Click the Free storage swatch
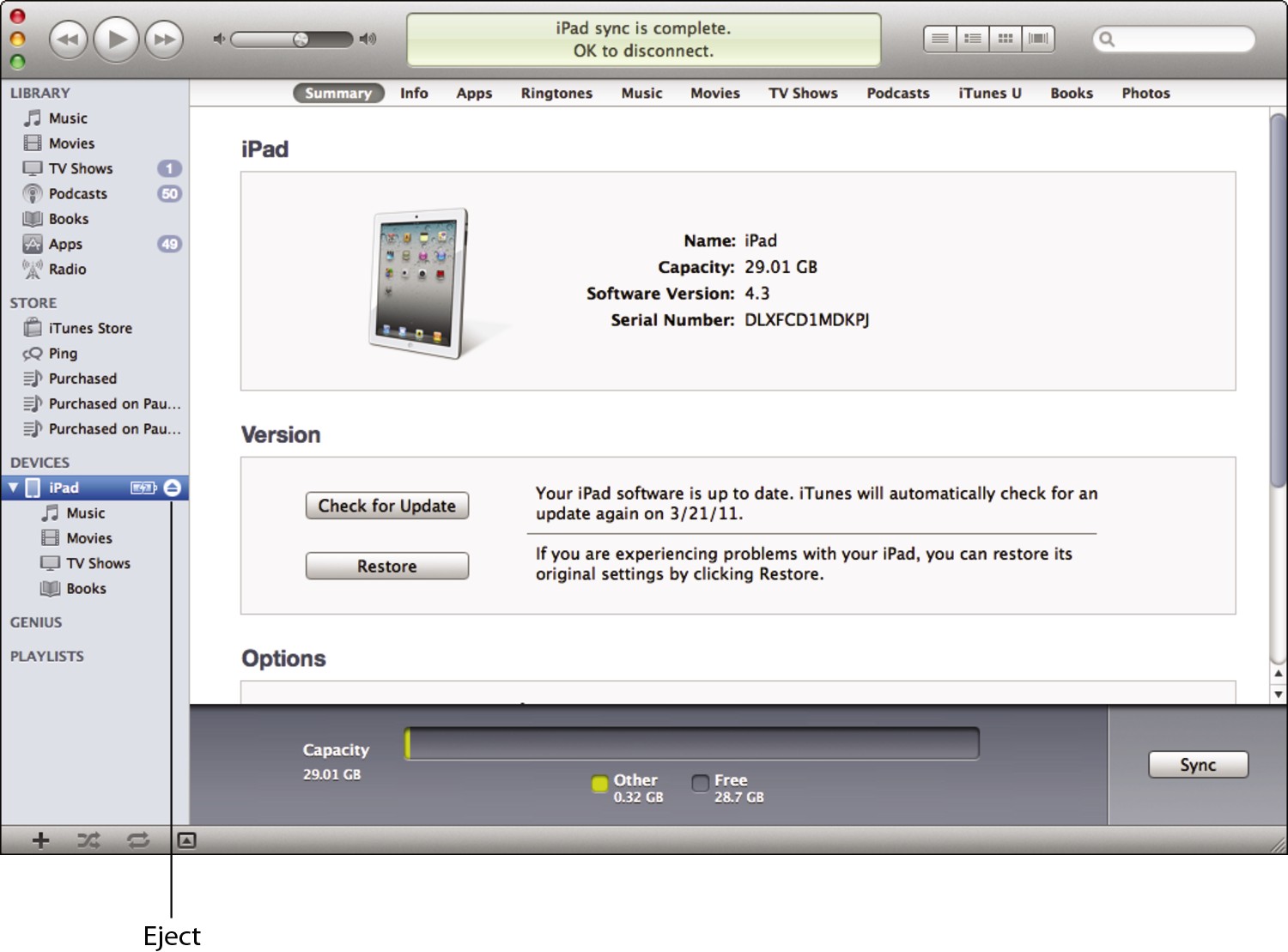 [x=701, y=783]
